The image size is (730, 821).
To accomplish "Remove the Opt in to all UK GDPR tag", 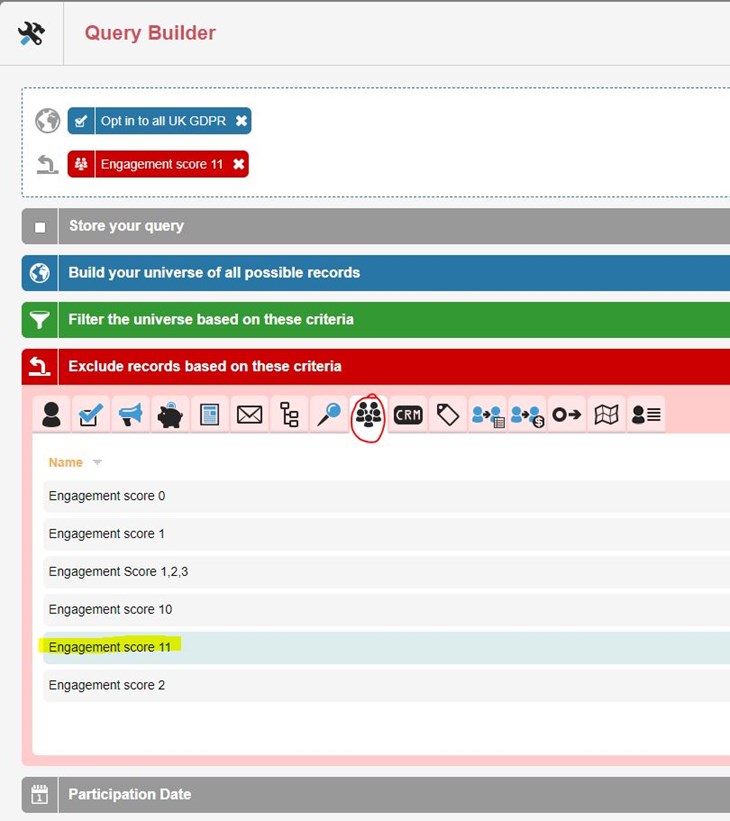I will tap(241, 121).
